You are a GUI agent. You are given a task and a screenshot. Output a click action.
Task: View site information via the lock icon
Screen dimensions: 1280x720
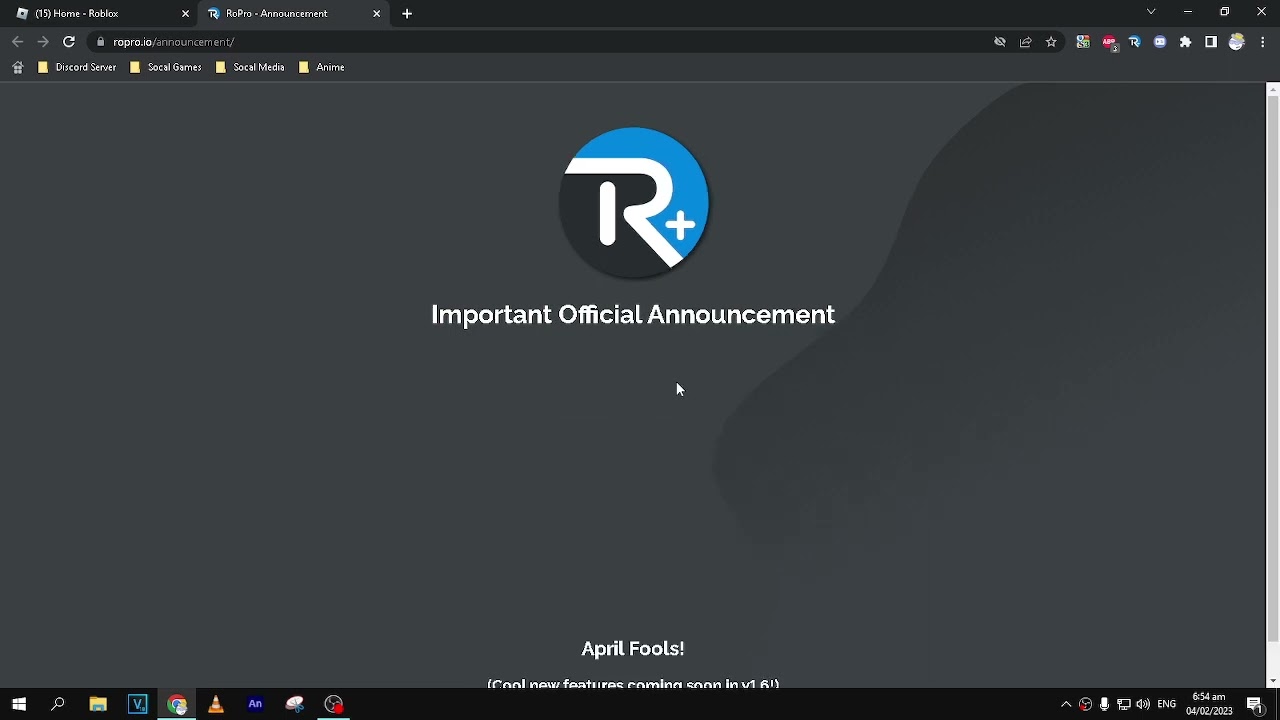(x=100, y=42)
